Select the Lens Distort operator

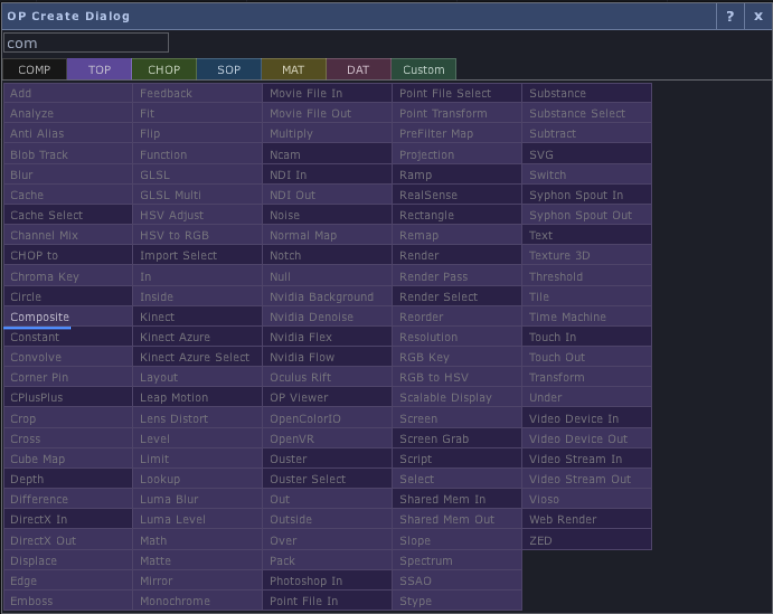(197, 419)
